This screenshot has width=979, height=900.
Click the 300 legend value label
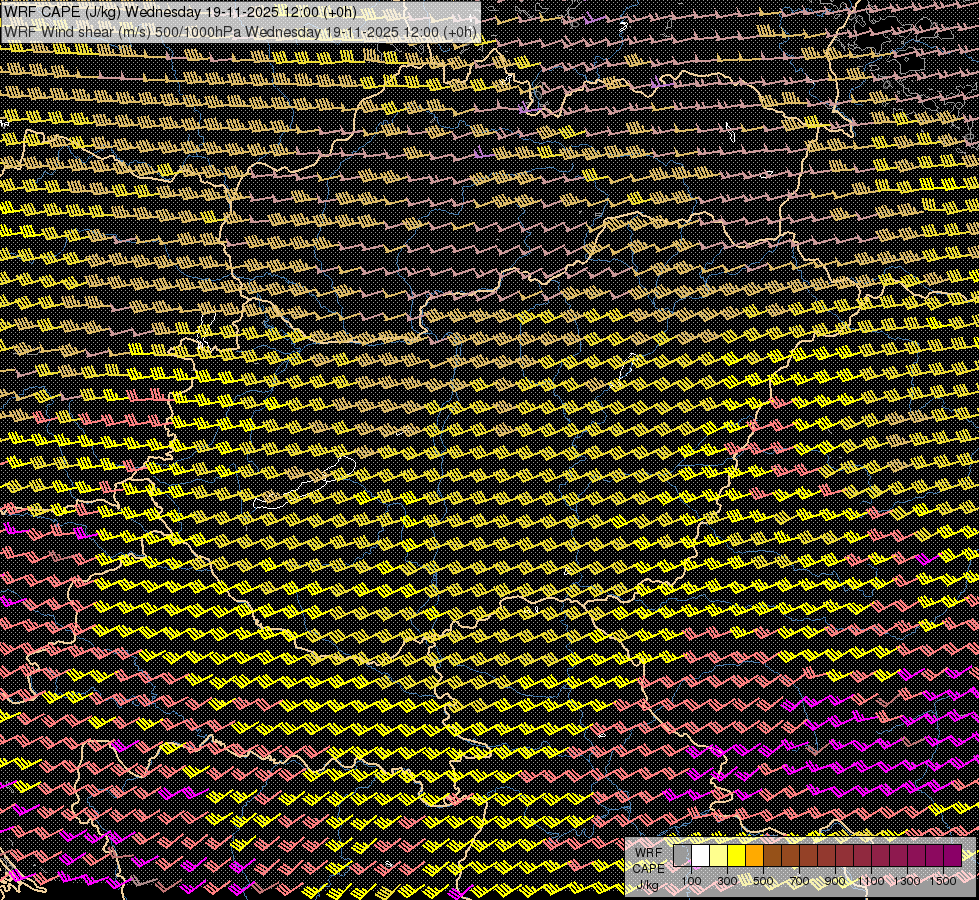point(727,881)
